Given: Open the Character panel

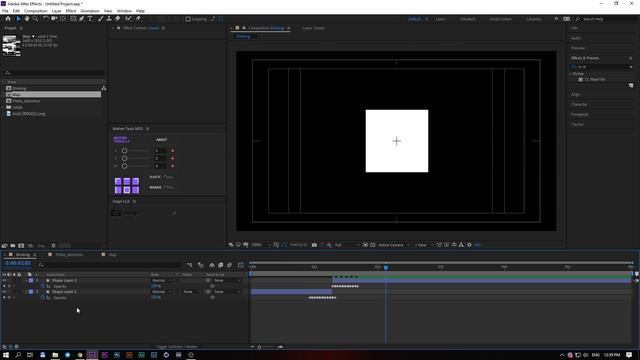Looking at the screenshot, I should tap(579, 104).
